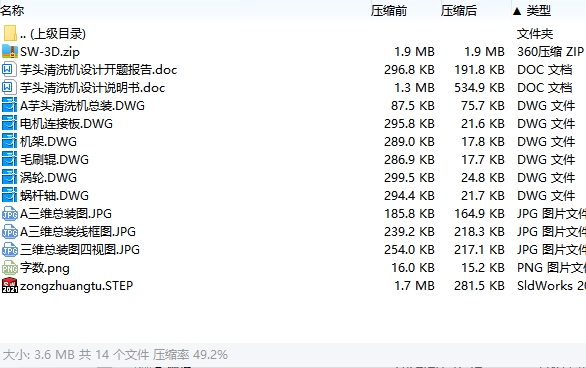Click the 17.7 KB compressed size value
This screenshot has width=586, height=368.
483,159
